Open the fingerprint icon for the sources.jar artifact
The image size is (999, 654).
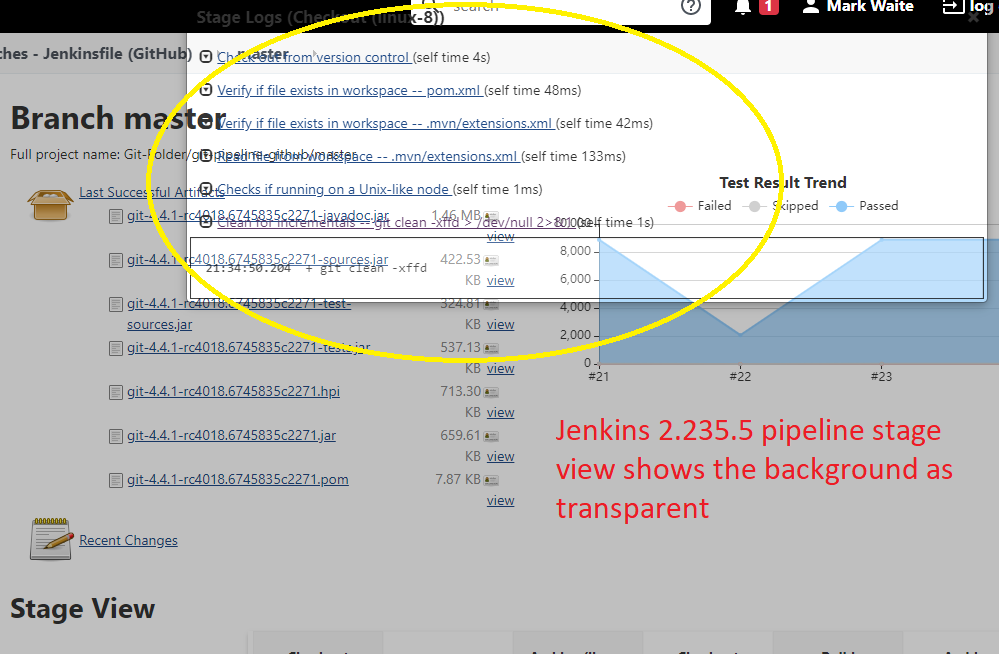coord(491,260)
